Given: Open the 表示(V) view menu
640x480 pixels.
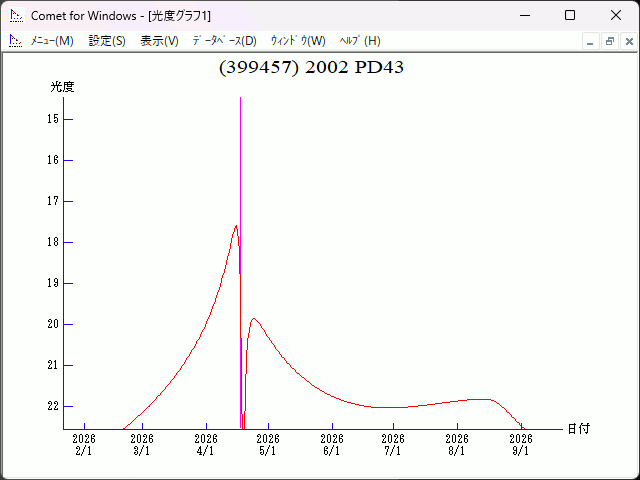Looking at the screenshot, I should tap(159, 41).
